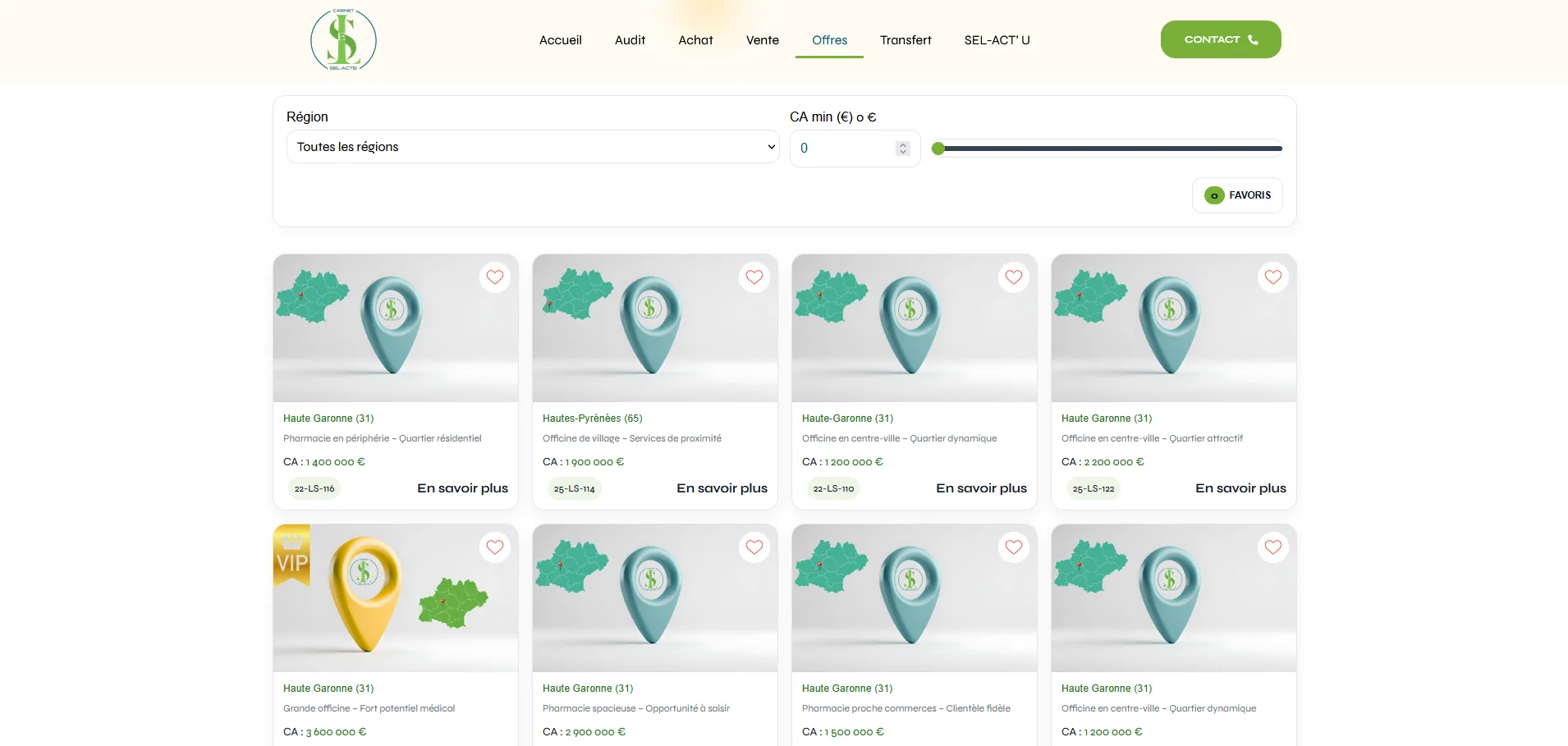Favorite the 25-LS-122 listing with heart

click(1273, 277)
